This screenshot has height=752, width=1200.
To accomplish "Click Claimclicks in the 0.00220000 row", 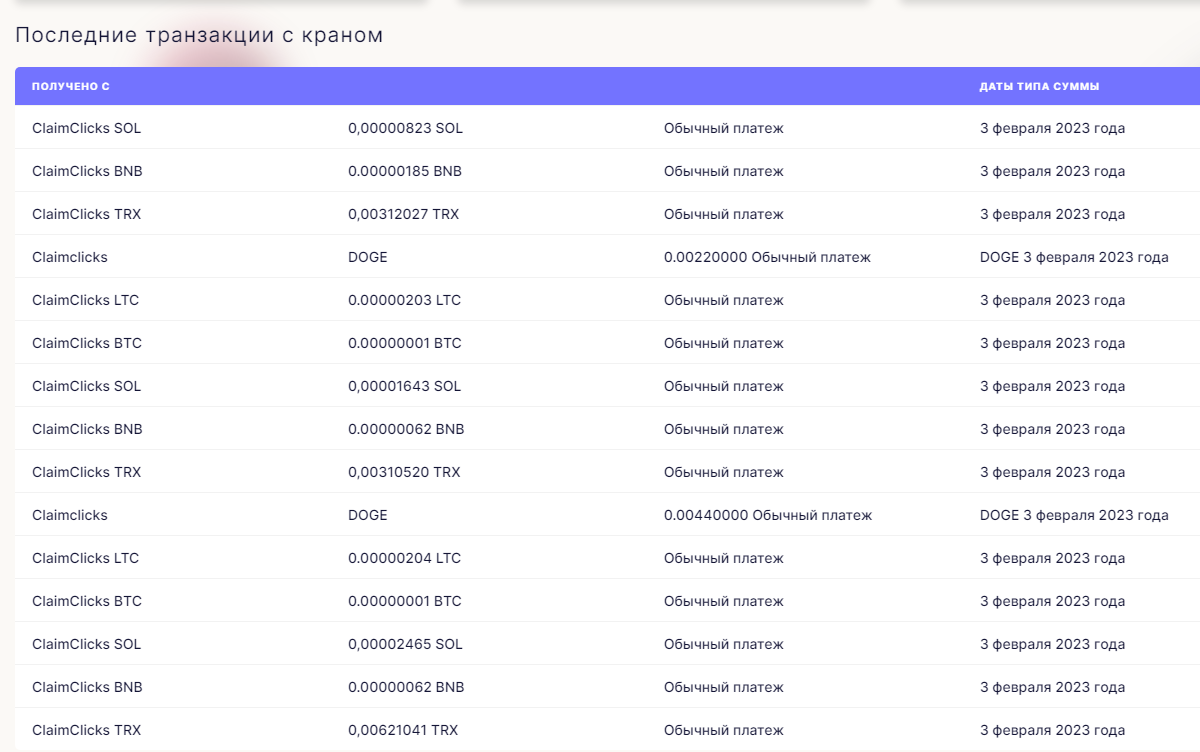I will click(x=70, y=257).
